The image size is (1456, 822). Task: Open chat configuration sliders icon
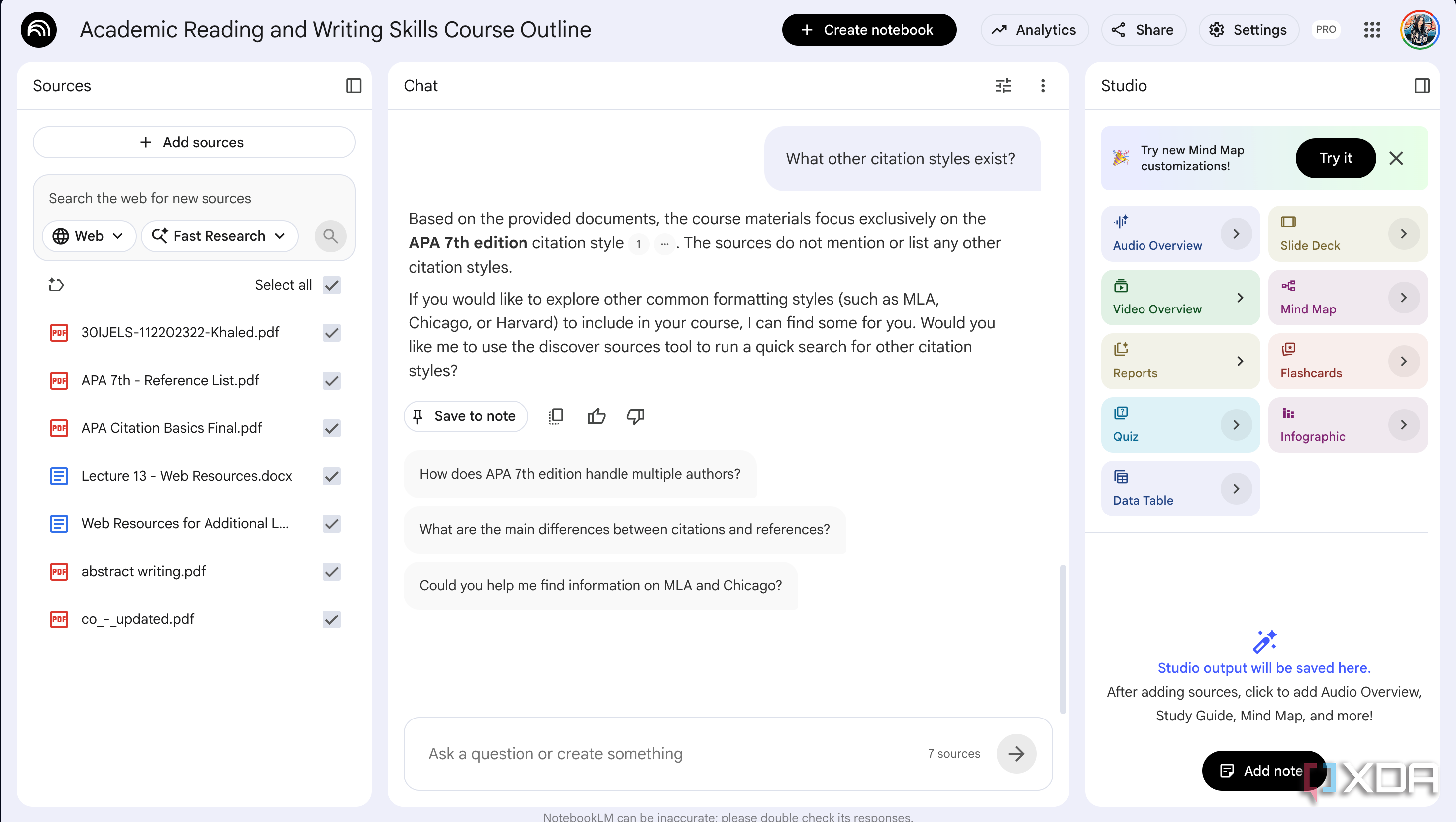1003,86
